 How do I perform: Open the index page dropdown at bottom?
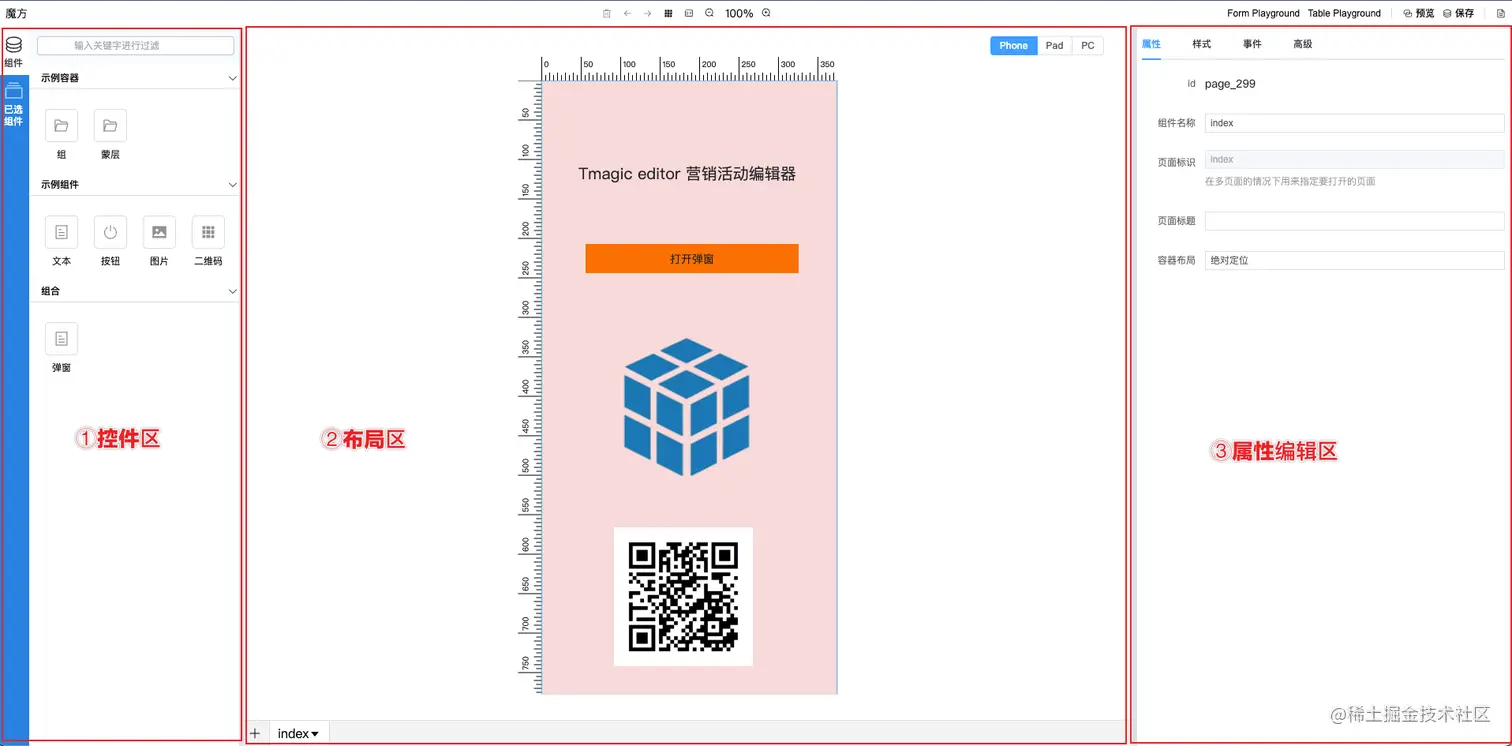[x=298, y=733]
